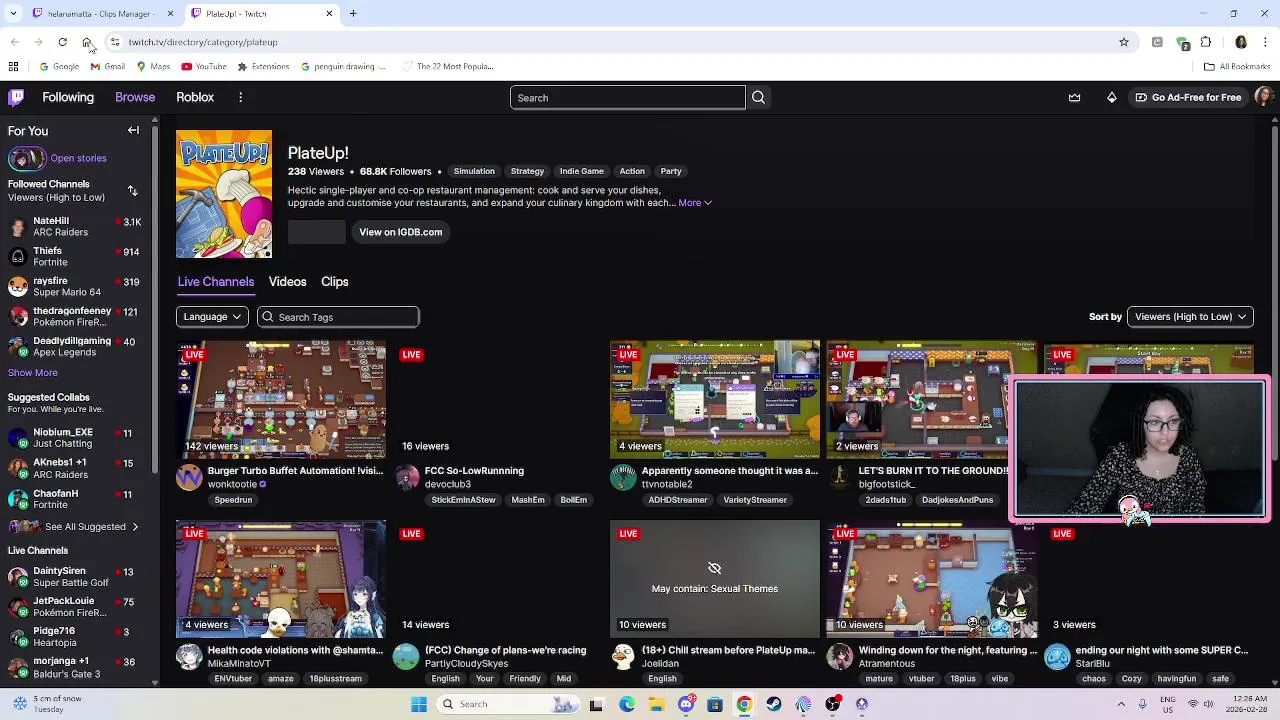This screenshot has width=1280, height=720.
Task: Go to Chrome home page icon
Action: [x=87, y=42]
